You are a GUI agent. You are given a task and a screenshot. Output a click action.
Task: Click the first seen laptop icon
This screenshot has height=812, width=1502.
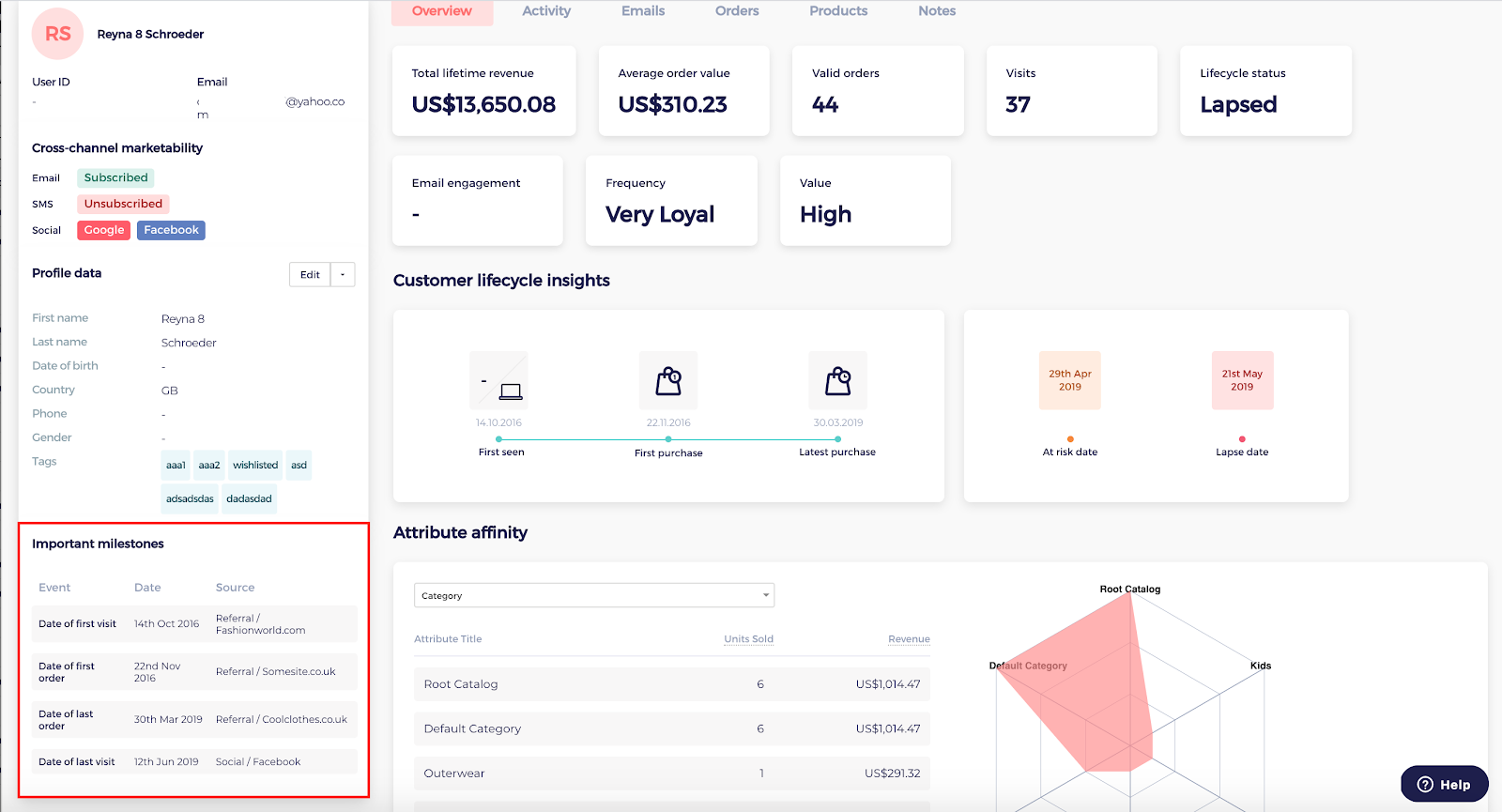pyautogui.click(x=499, y=380)
